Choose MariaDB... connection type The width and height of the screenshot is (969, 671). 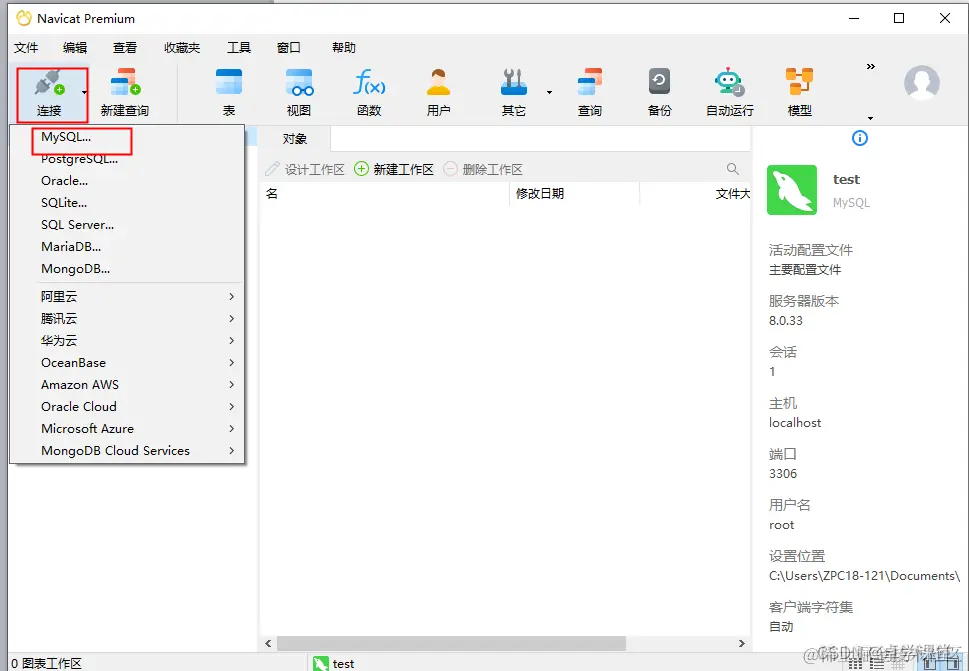pyautogui.click(x=71, y=247)
